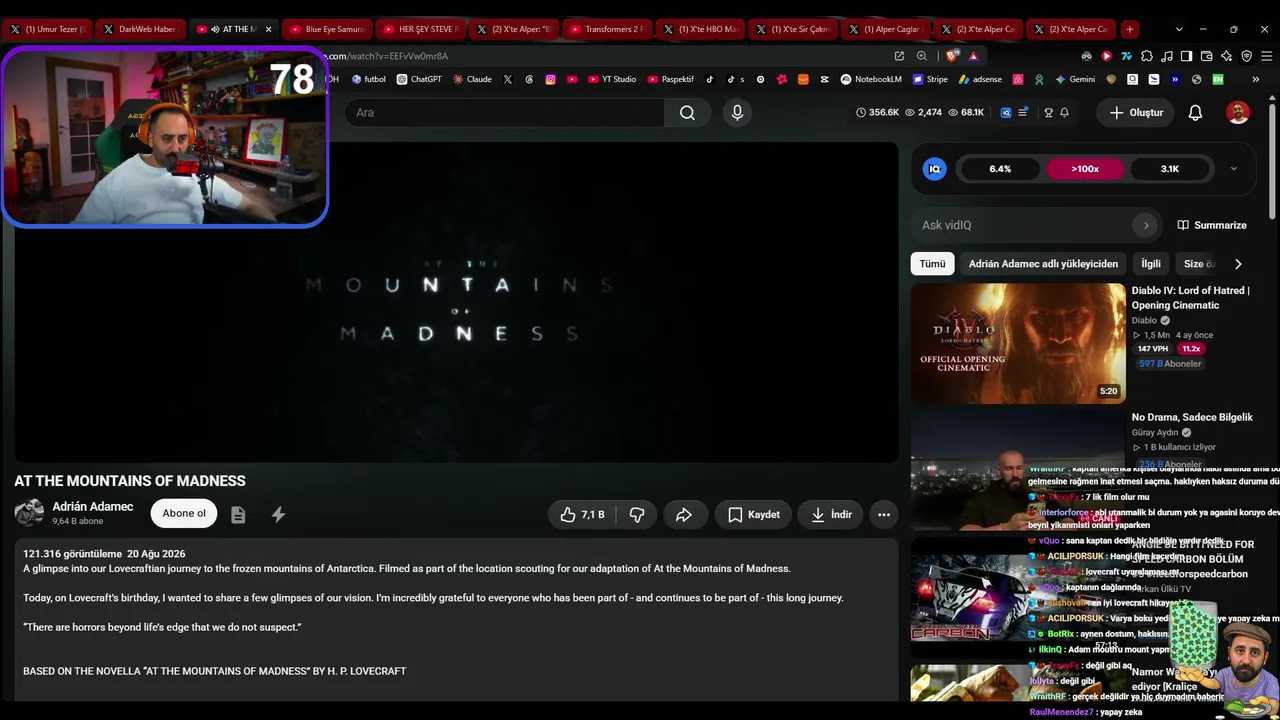Open the ChatGPT bookmark
The width and height of the screenshot is (1280, 720).
419,79
